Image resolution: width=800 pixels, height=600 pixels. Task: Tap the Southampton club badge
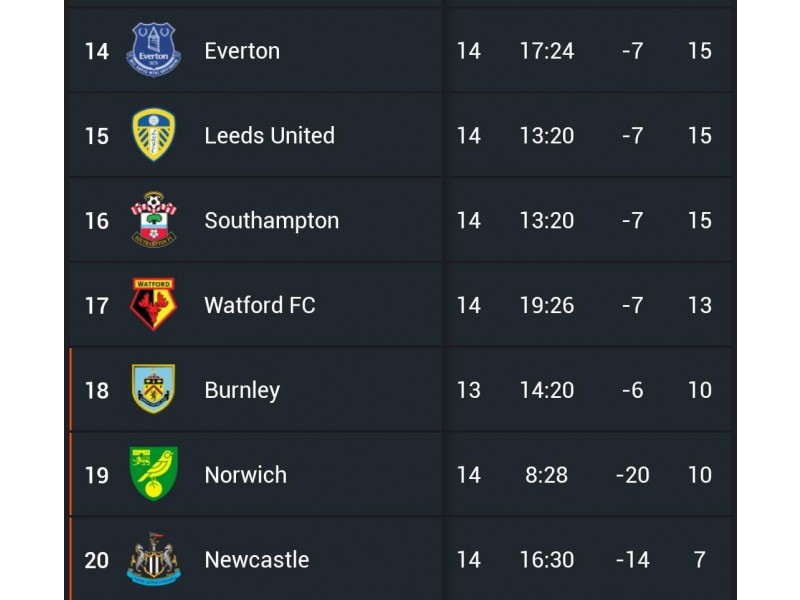pos(154,220)
